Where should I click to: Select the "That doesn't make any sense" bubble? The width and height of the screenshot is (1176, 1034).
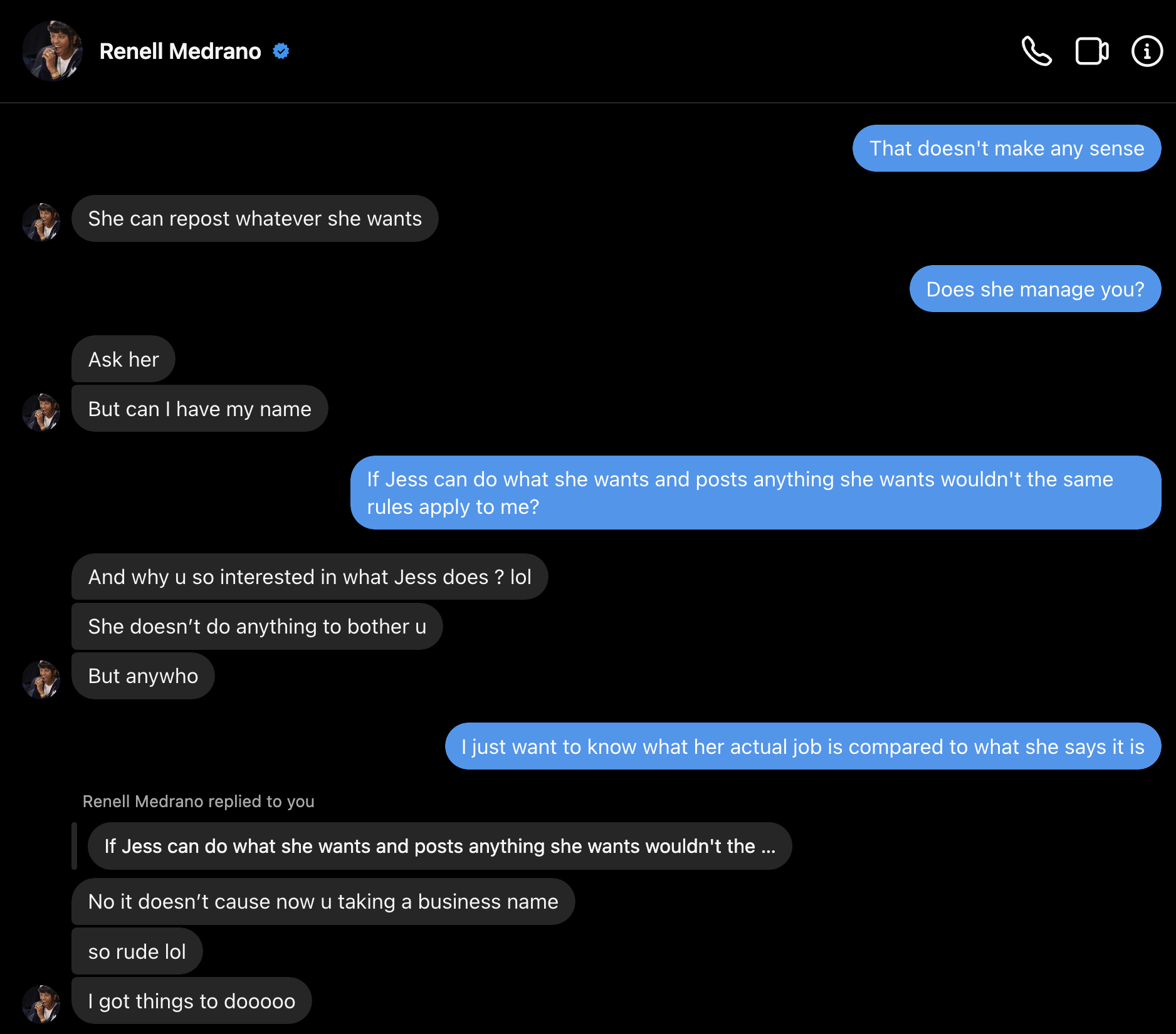pyautogui.click(x=1006, y=149)
